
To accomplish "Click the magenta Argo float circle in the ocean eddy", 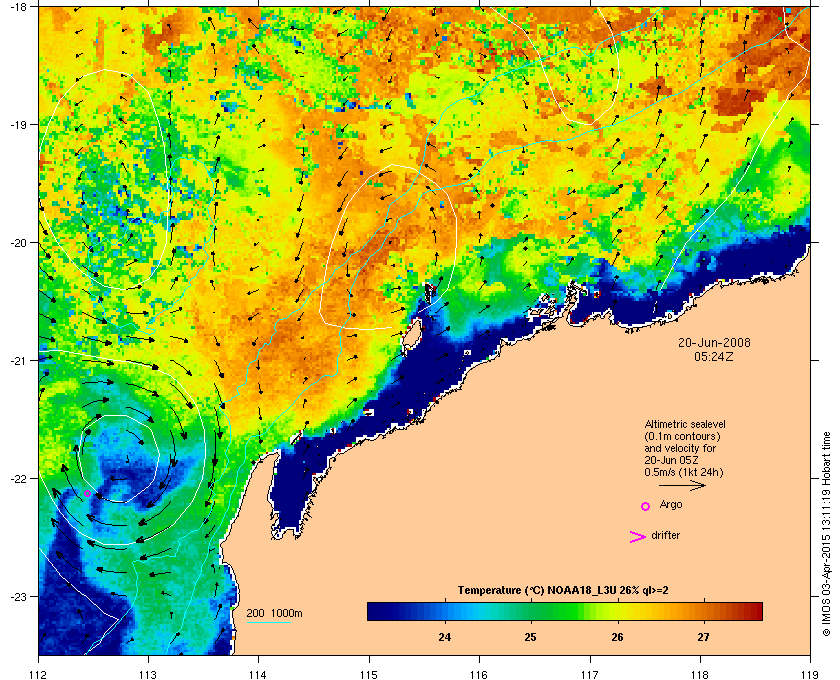I will 87,494.
